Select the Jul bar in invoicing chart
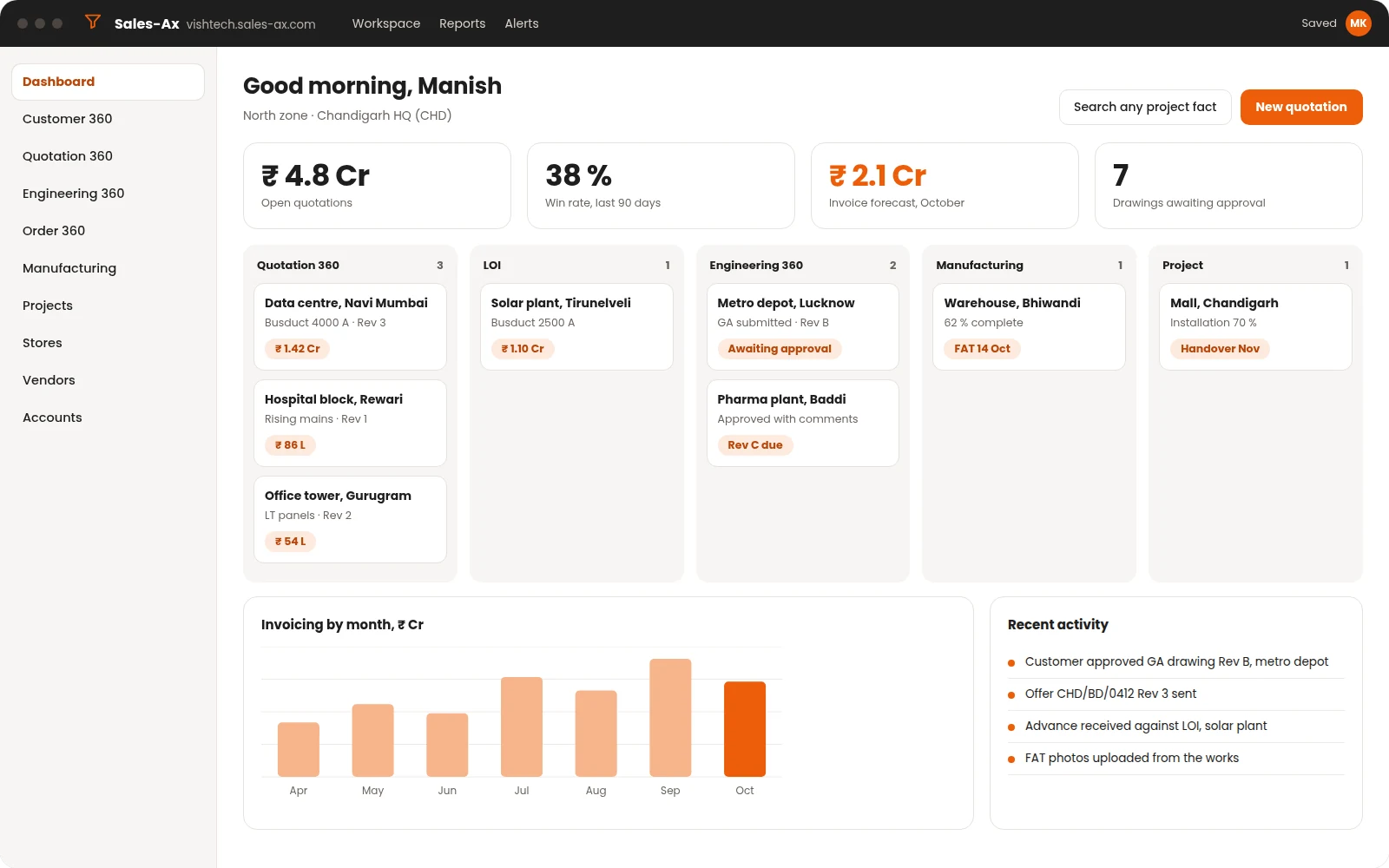 click(x=522, y=727)
